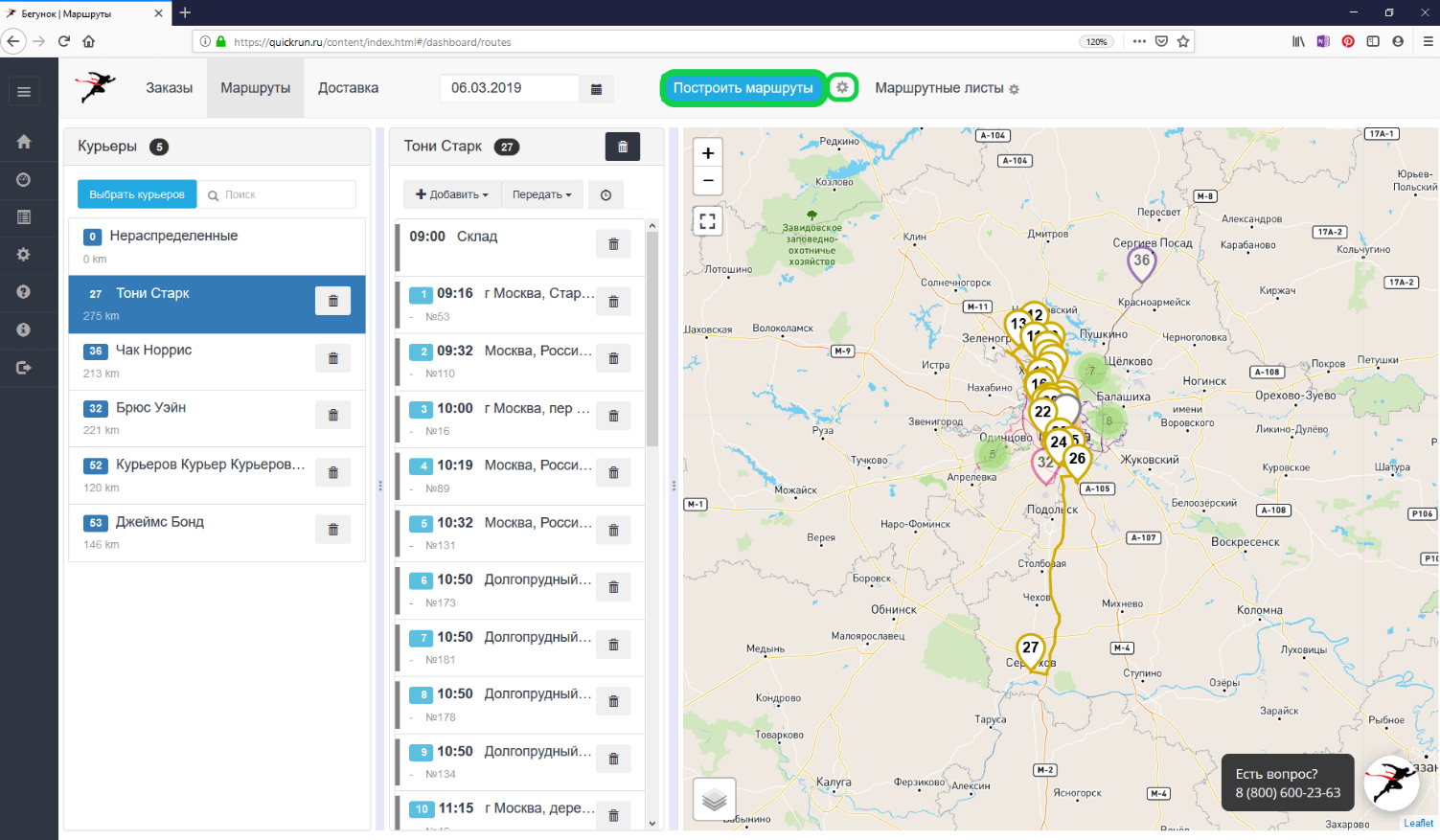Open Маршрутные листы gear settings

click(1014, 89)
